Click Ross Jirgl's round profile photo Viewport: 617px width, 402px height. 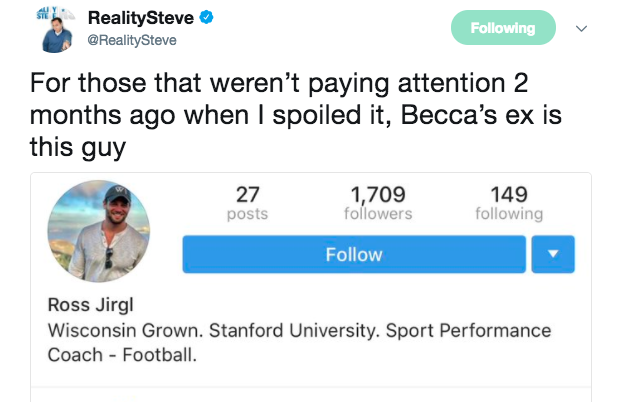(x=98, y=231)
